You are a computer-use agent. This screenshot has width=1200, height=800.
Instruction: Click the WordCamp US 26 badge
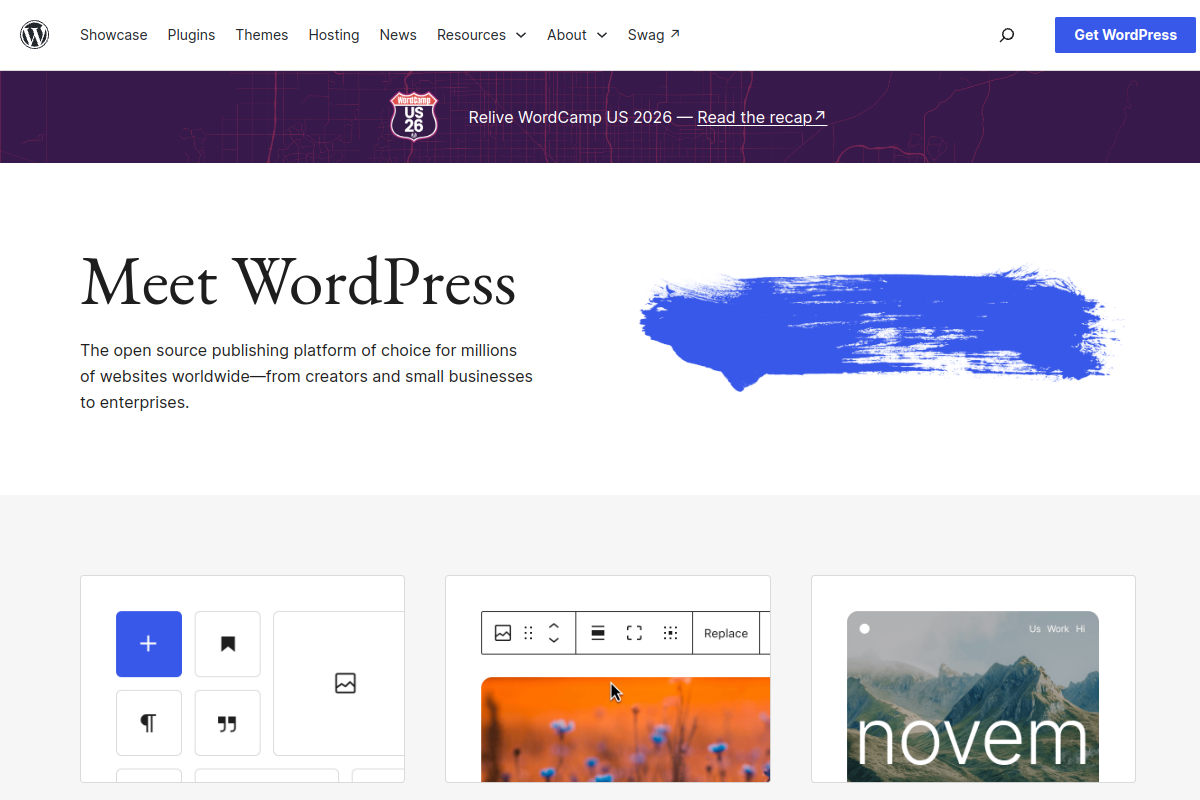(414, 115)
